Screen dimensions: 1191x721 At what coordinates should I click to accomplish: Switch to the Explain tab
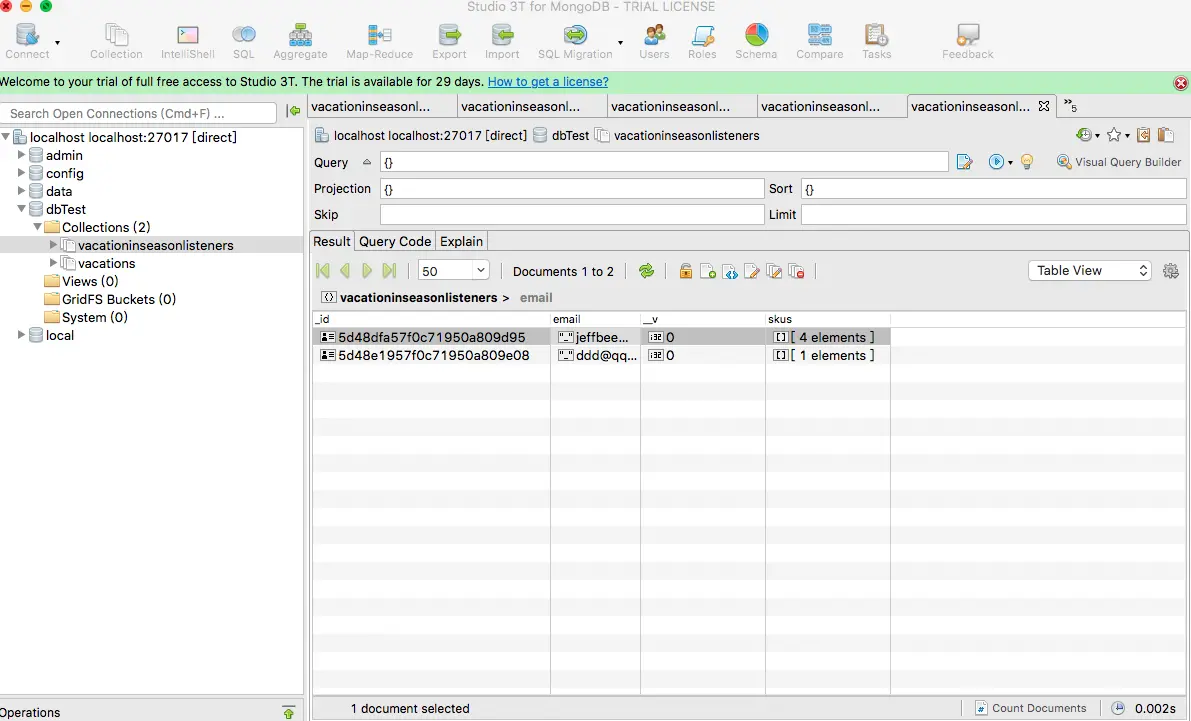click(461, 242)
